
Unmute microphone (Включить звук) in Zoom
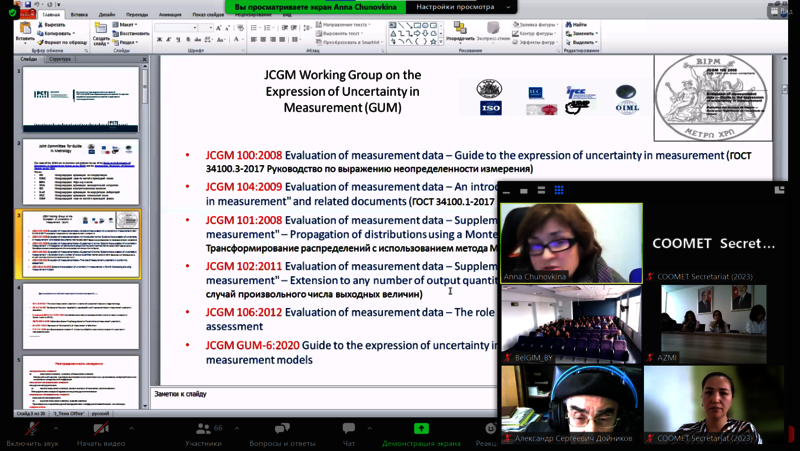tap(32, 434)
